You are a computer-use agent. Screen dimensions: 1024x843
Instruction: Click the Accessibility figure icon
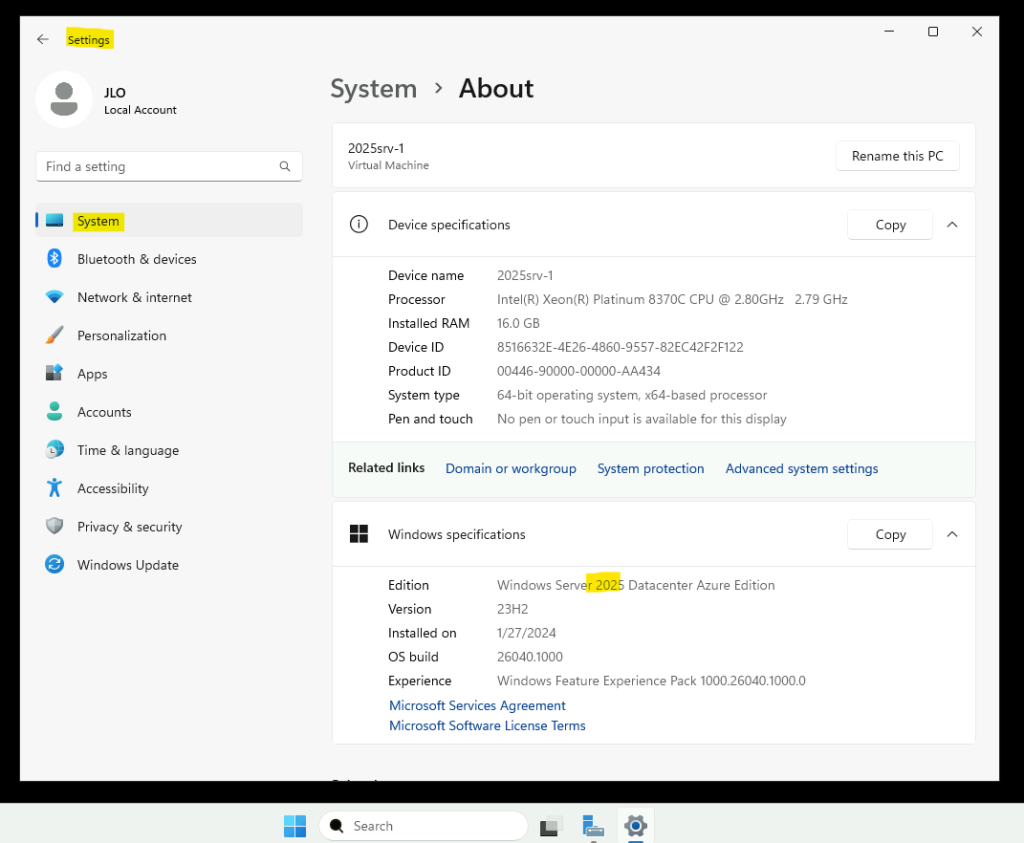pyautogui.click(x=55, y=488)
